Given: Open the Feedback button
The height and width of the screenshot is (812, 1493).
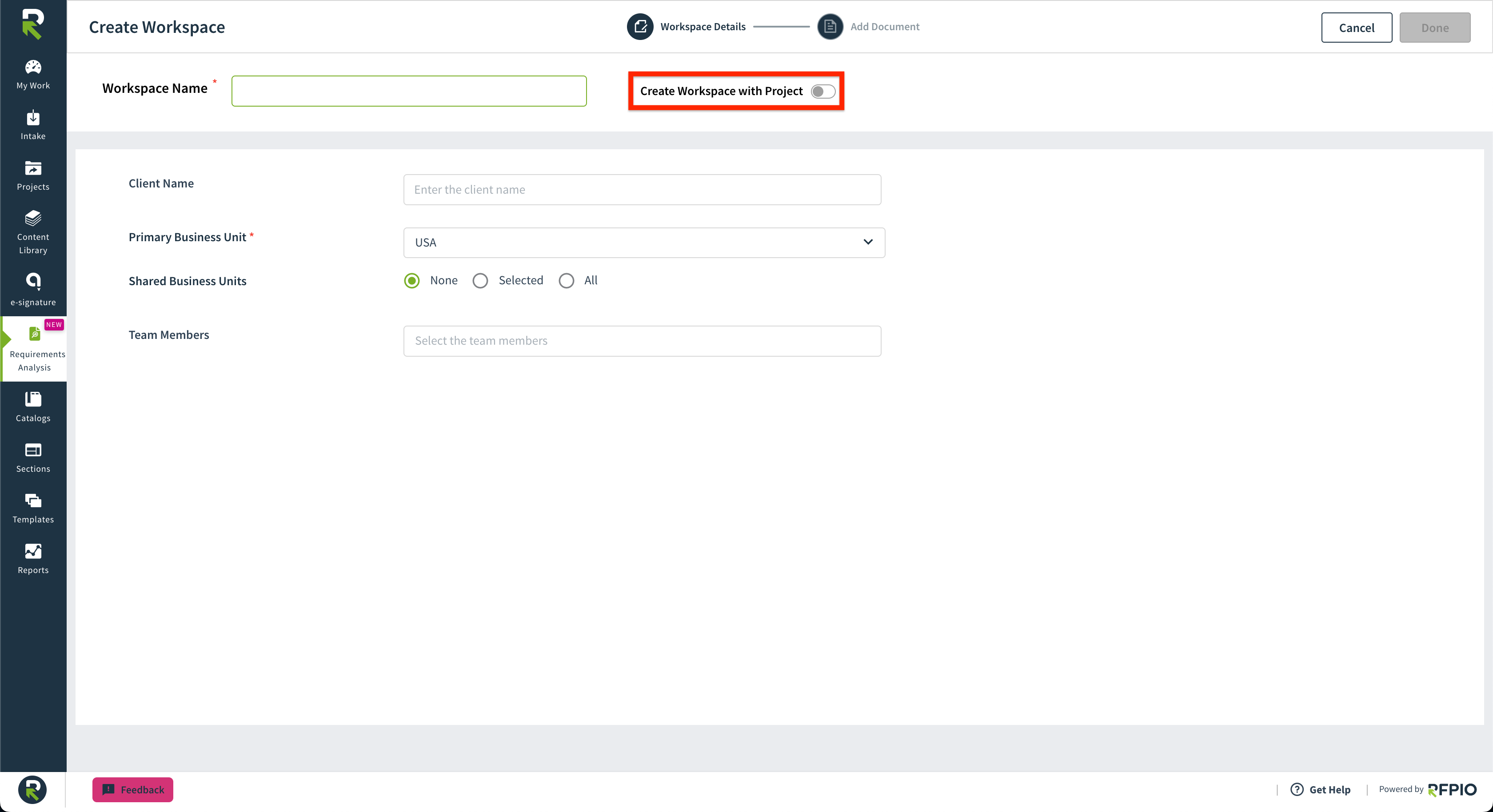Looking at the screenshot, I should pos(133,789).
